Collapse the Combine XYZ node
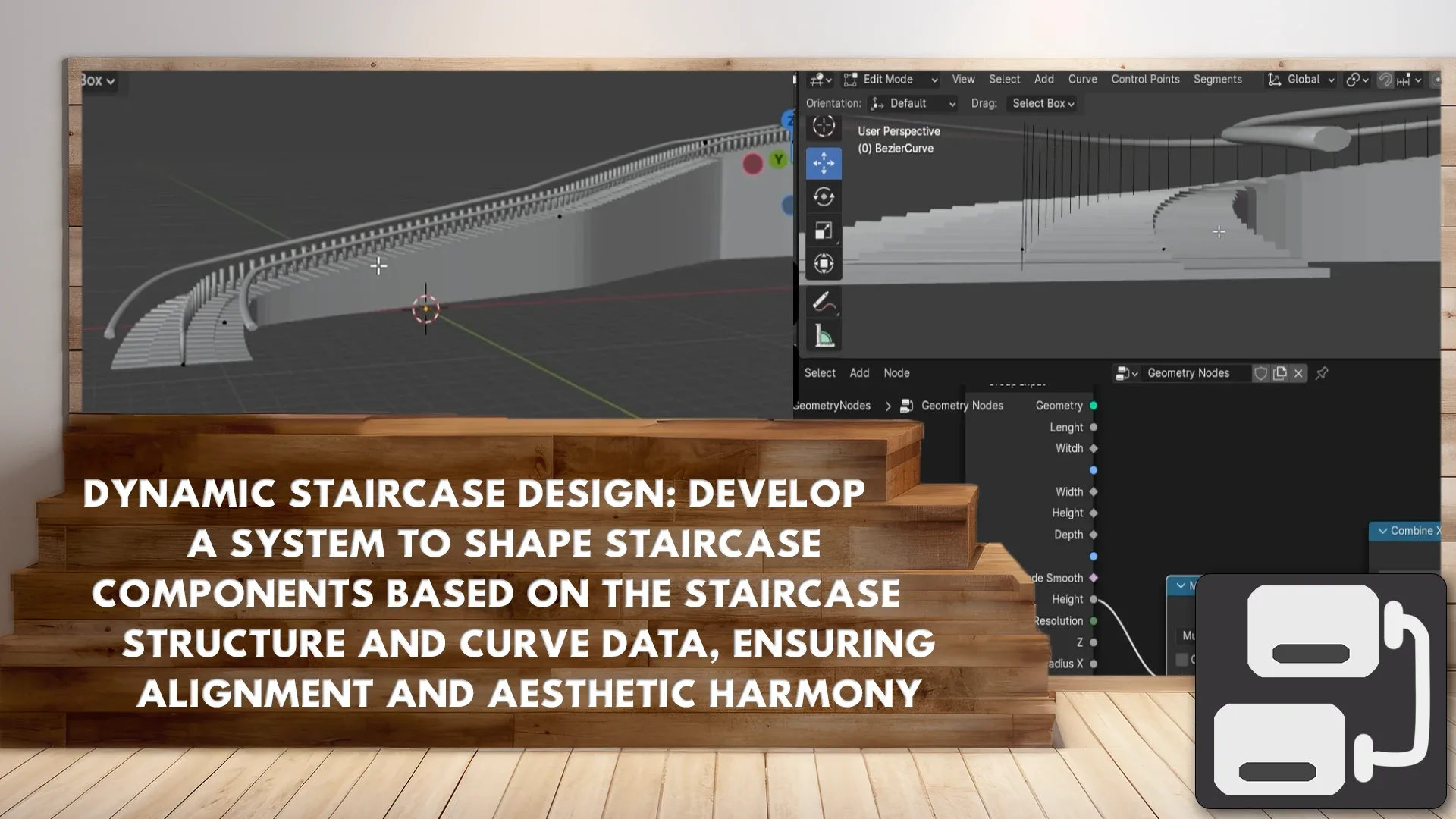This screenshot has width=1456, height=819. coord(1382,531)
